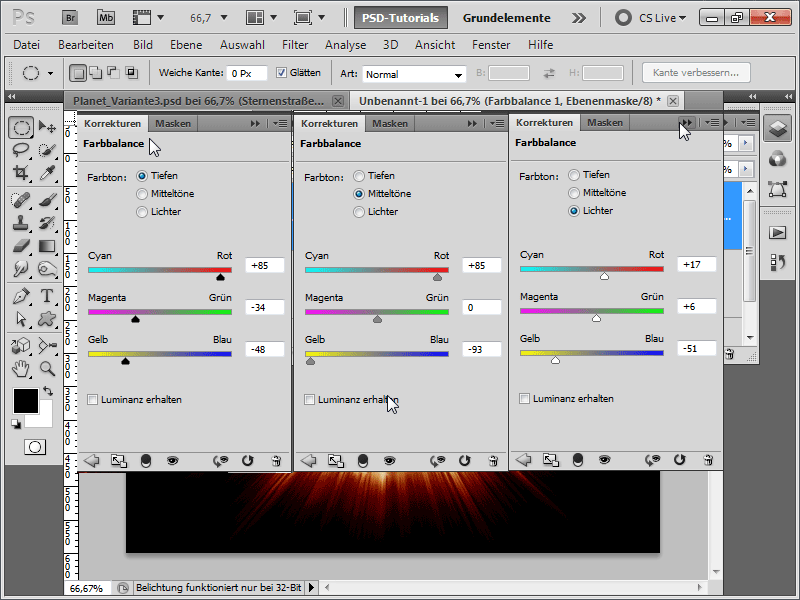
Task: Click the Weiche Kante input field
Action: [x=246, y=73]
